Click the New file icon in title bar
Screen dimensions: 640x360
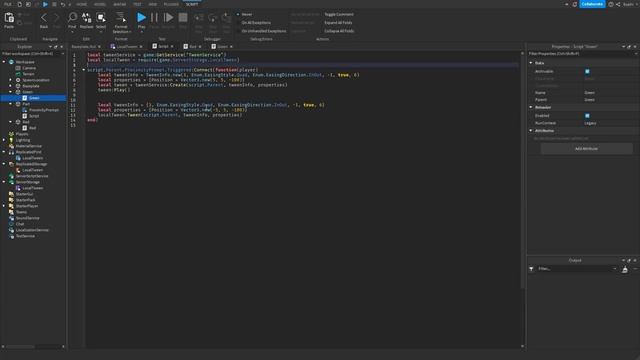[19, 4]
